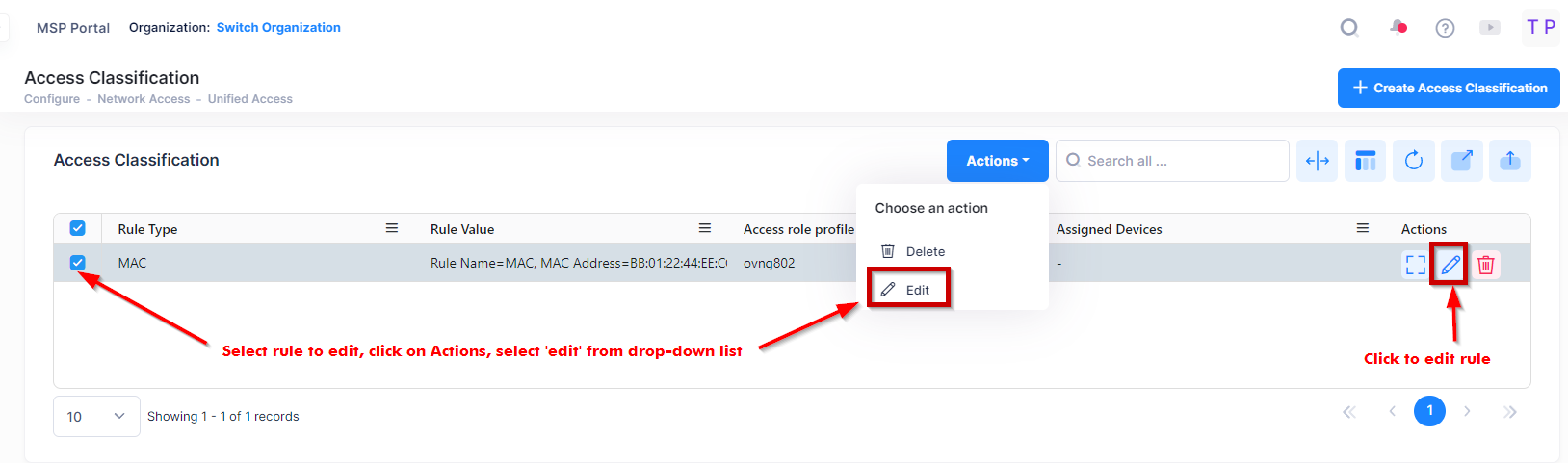The image size is (1568, 463).
Task: Click the red trash icon in MAC row
Action: tap(1486, 264)
